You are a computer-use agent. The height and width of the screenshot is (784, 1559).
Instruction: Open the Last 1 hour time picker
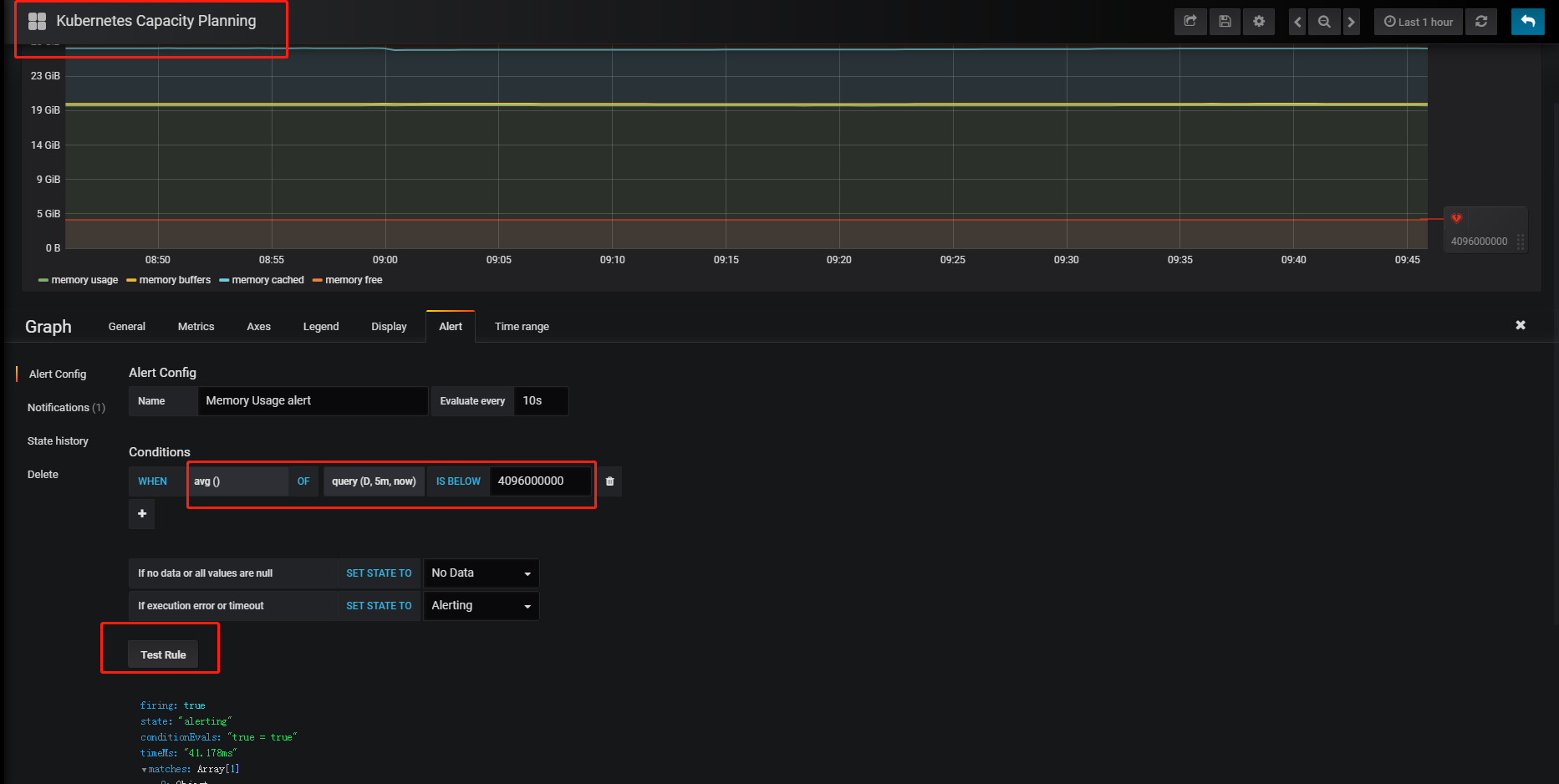point(1419,22)
